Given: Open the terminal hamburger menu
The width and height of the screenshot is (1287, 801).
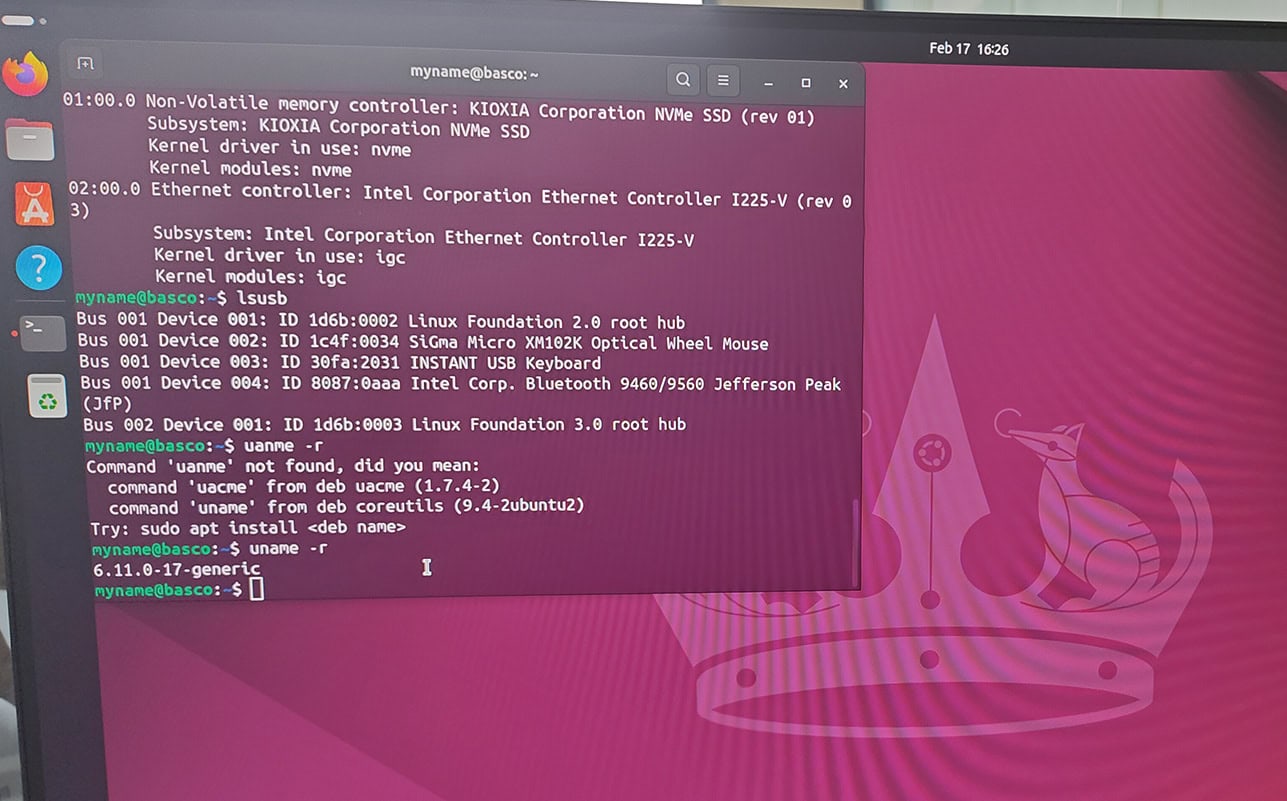Looking at the screenshot, I should point(723,80).
